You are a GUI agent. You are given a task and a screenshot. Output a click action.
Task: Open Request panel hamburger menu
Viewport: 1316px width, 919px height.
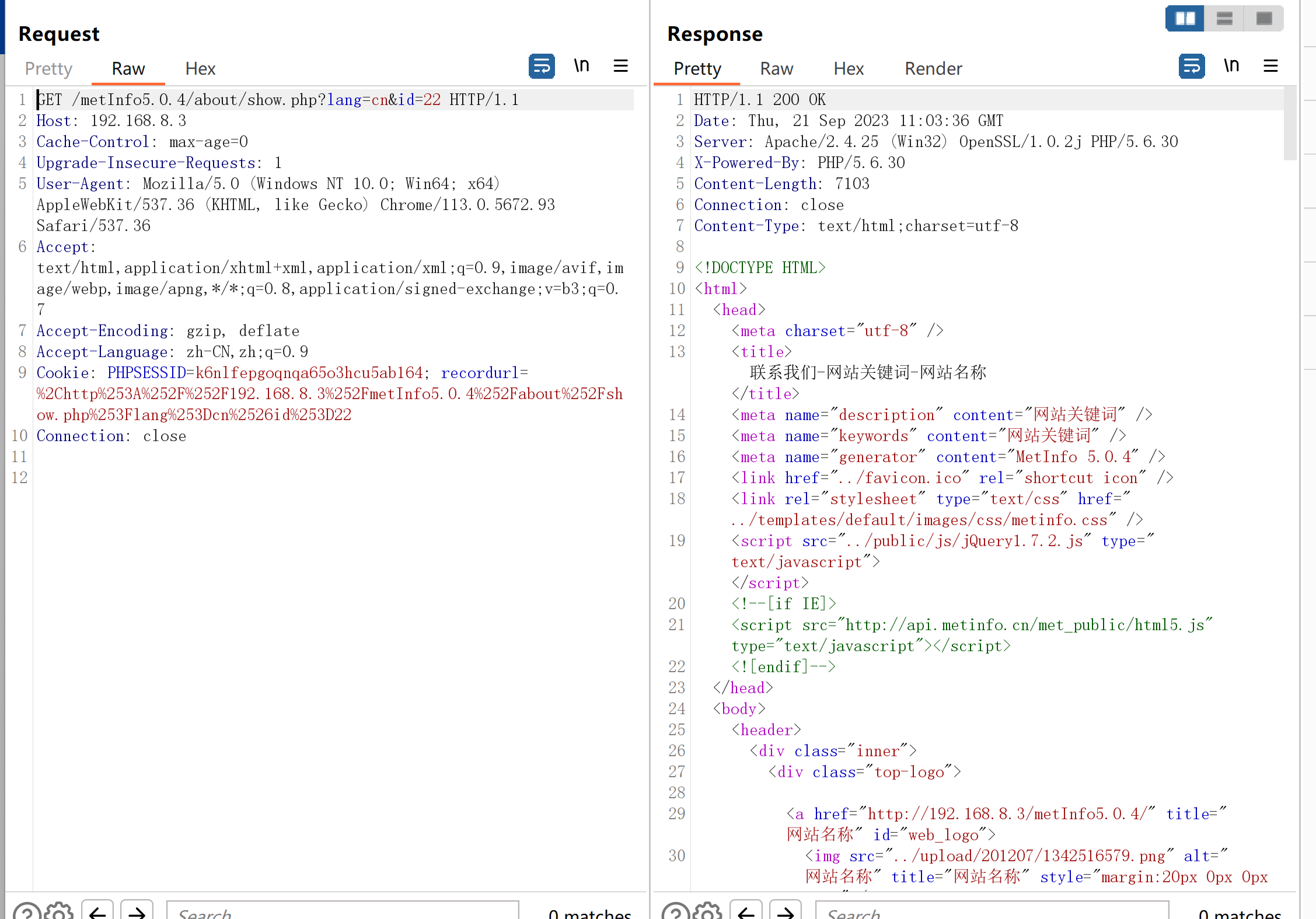coord(620,66)
